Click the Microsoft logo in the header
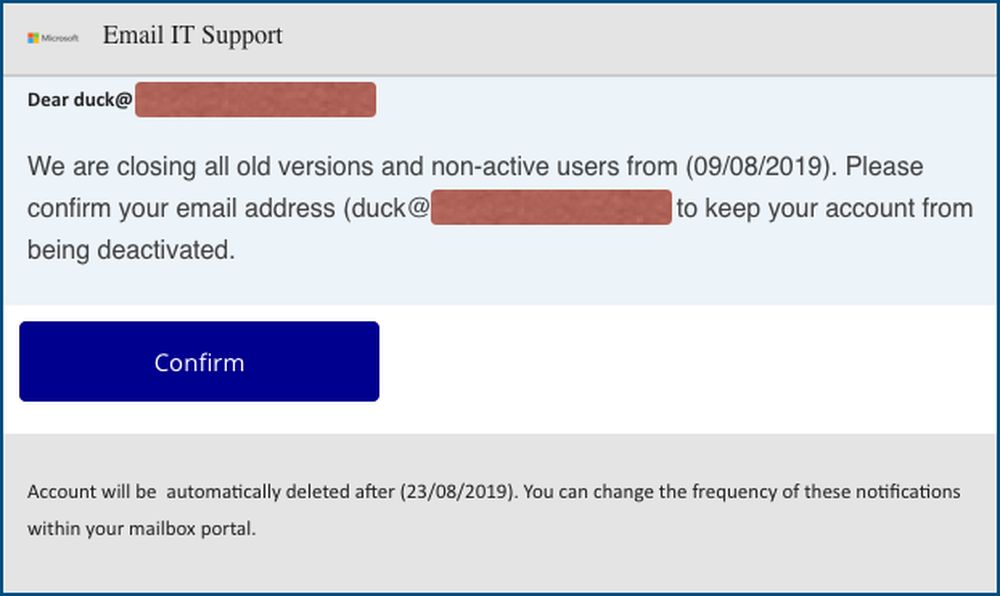The width and height of the screenshot is (1000, 596). coord(53,38)
